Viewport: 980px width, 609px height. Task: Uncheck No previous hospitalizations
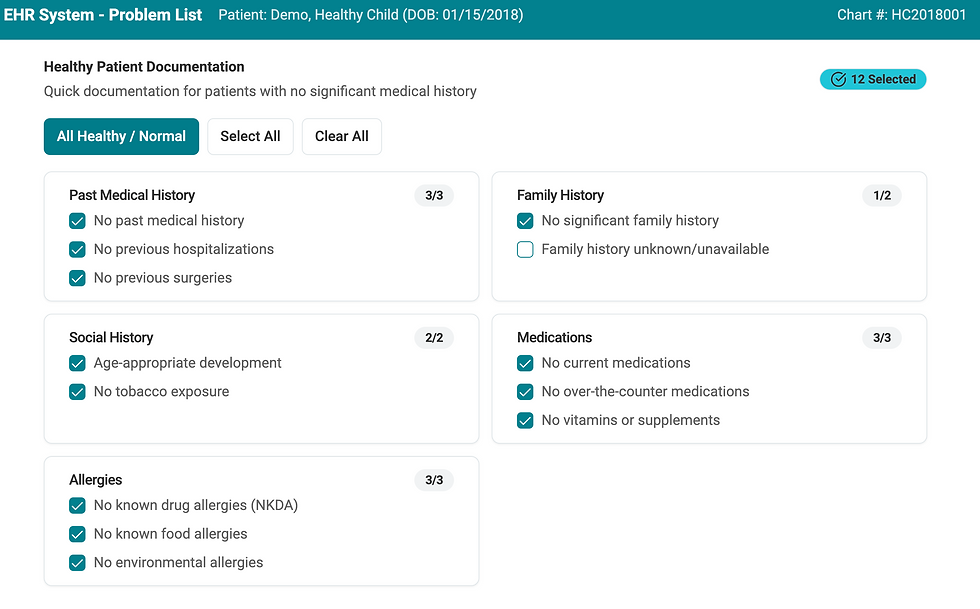(77, 250)
